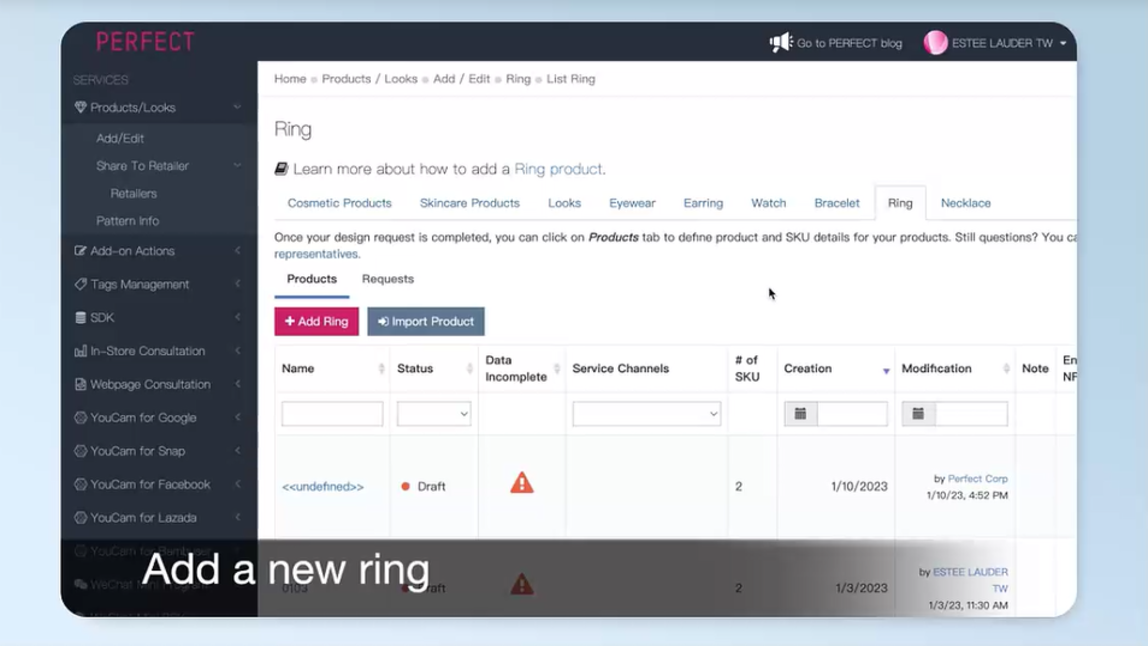The height and width of the screenshot is (646, 1148).
Task: Click the Webpage Consultation icon
Action: coord(80,384)
